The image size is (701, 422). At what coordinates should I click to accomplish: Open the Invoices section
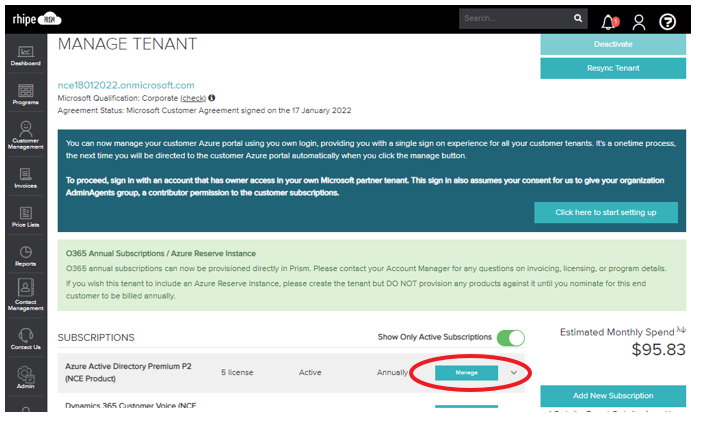[x=25, y=178]
